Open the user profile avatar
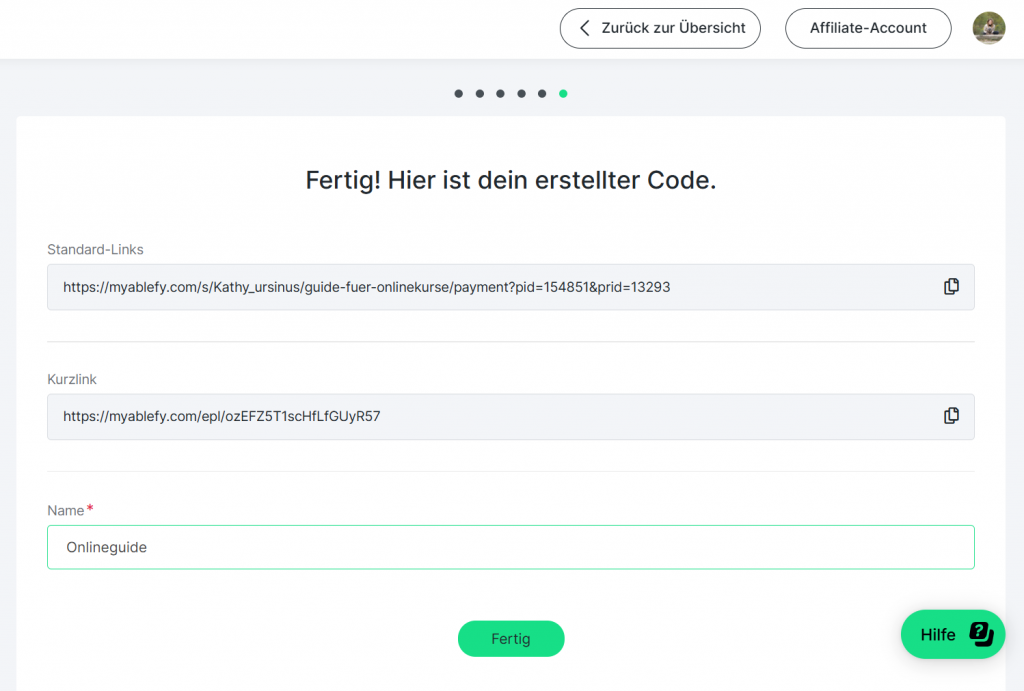1024x691 pixels. [x=988, y=28]
